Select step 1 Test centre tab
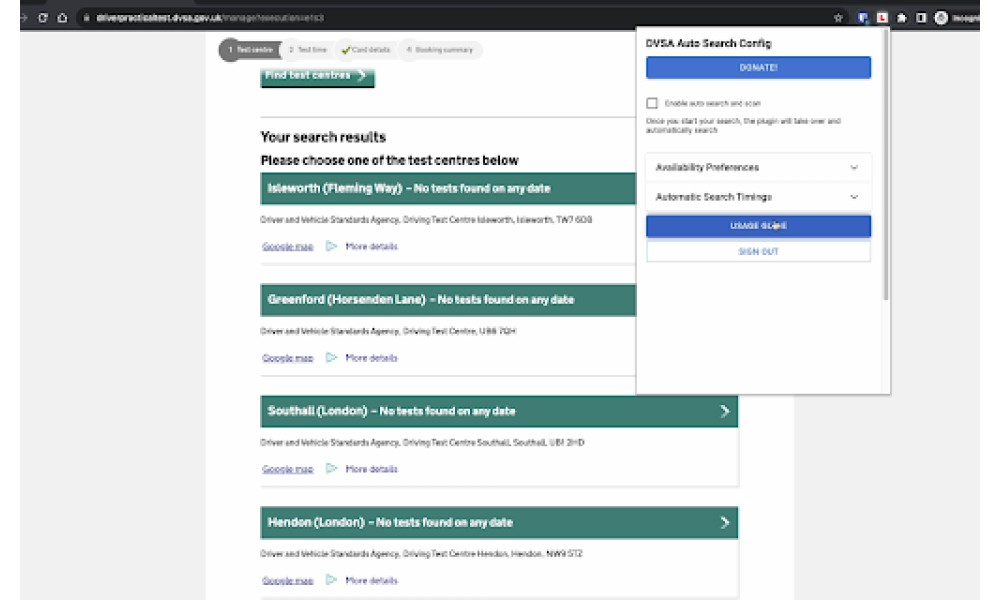The width and height of the screenshot is (1000, 600). coord(251,50)
